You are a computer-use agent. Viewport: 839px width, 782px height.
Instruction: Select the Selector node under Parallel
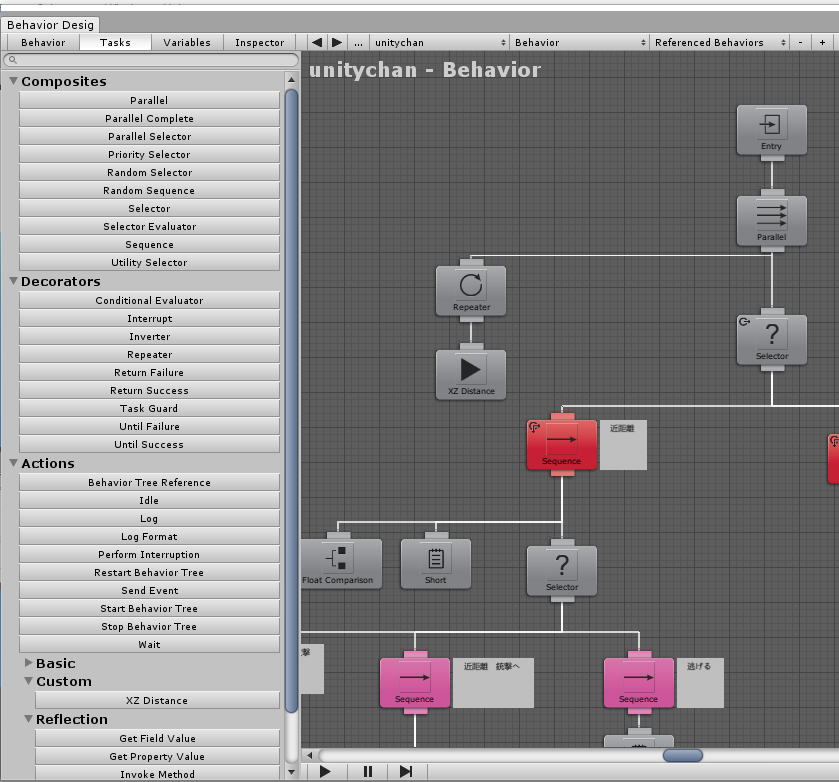tap(772, 340)
